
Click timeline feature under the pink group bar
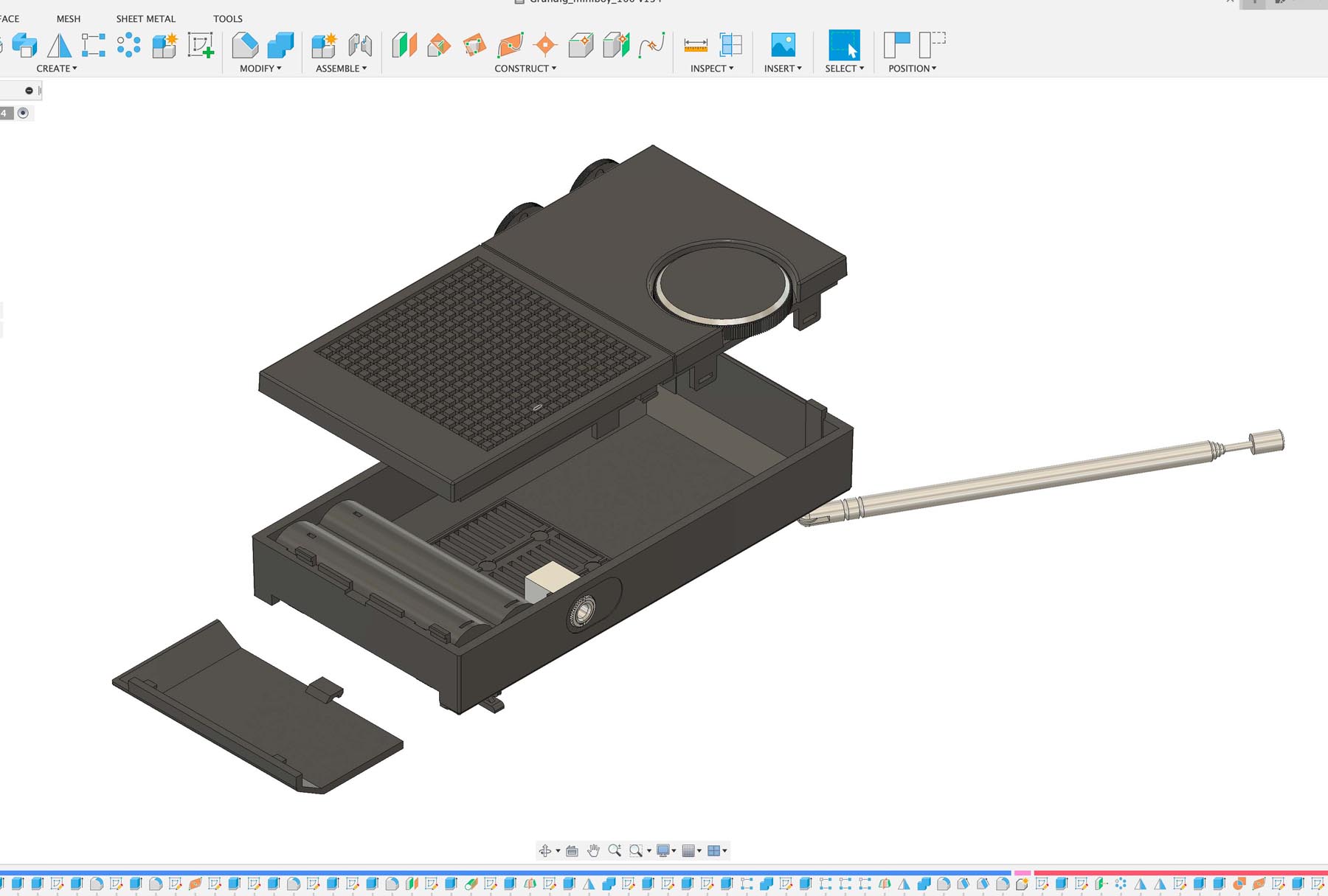coord(1022,883)
